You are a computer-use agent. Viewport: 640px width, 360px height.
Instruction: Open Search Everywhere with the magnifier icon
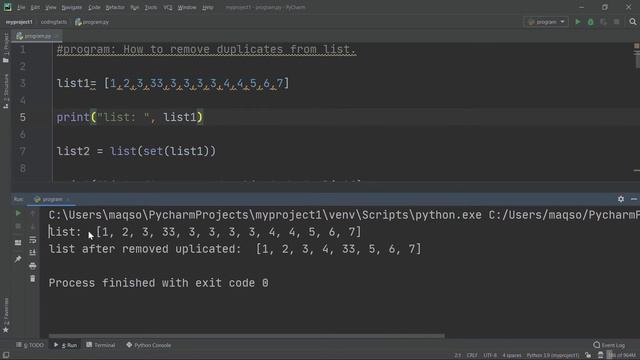[x=633, y=22]
